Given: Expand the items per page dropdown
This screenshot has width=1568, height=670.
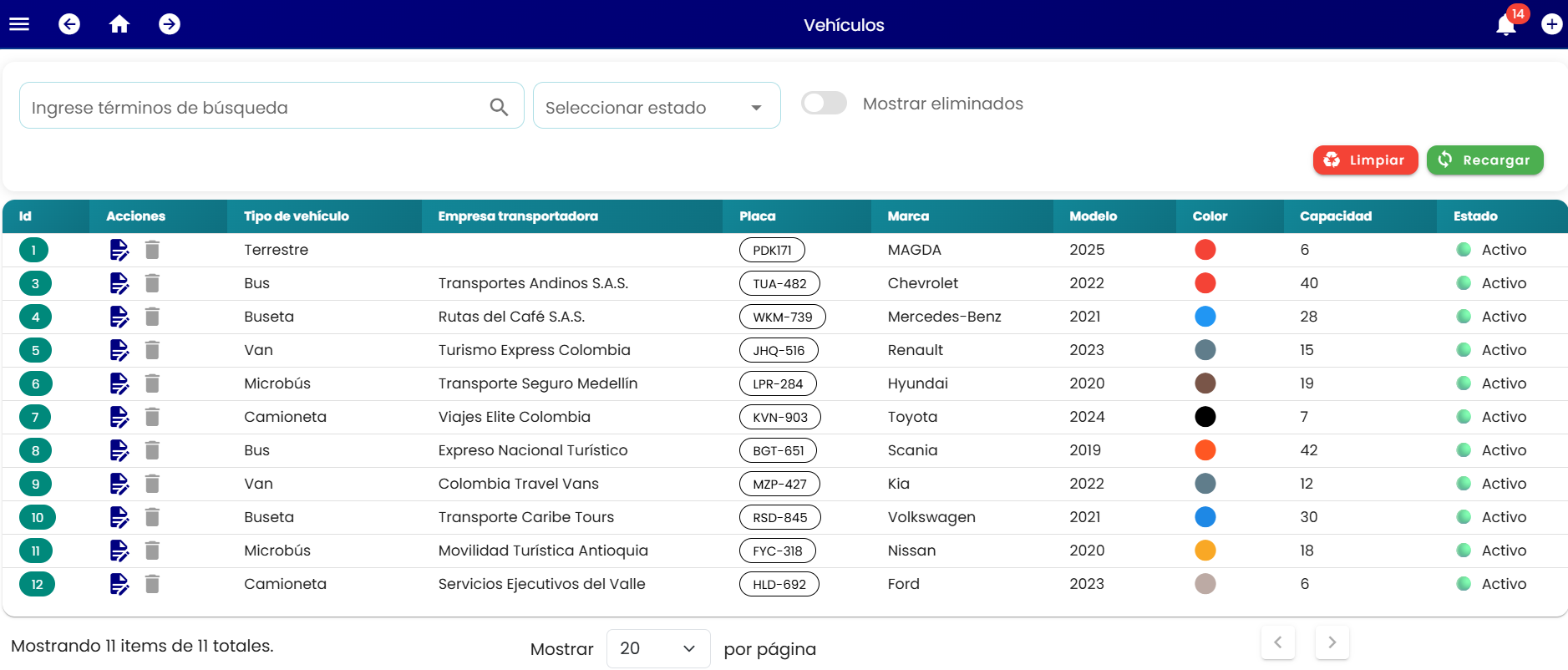Looking at the screenshot, I should 658,648.
